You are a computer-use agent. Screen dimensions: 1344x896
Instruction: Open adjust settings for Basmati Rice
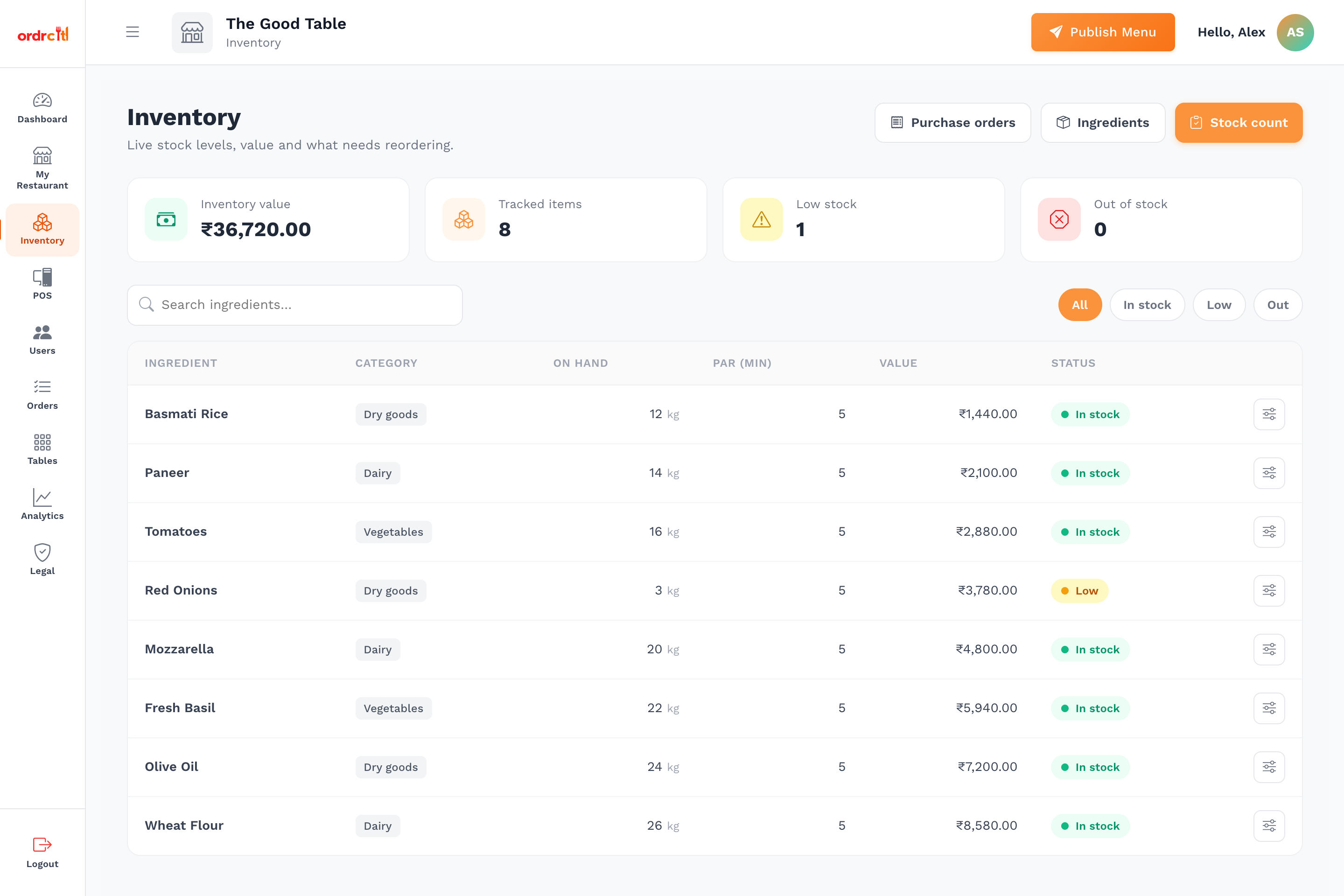[1268, 414]
